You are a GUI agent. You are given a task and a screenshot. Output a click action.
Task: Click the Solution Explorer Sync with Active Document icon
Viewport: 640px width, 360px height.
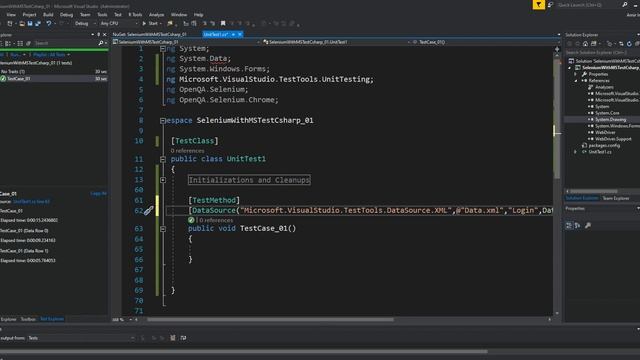coord(621,44)
